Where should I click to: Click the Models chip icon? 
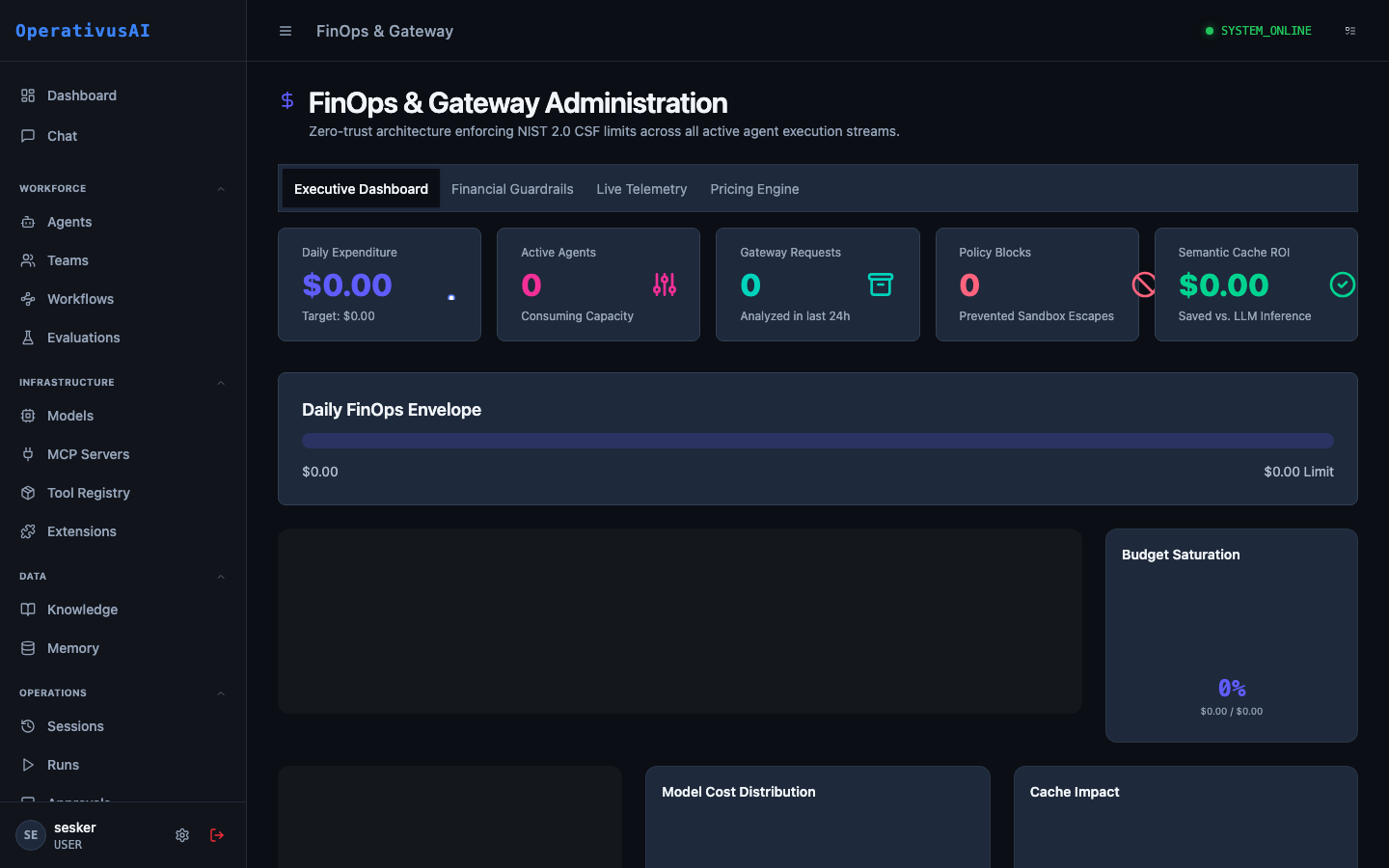tap(28, 416)
